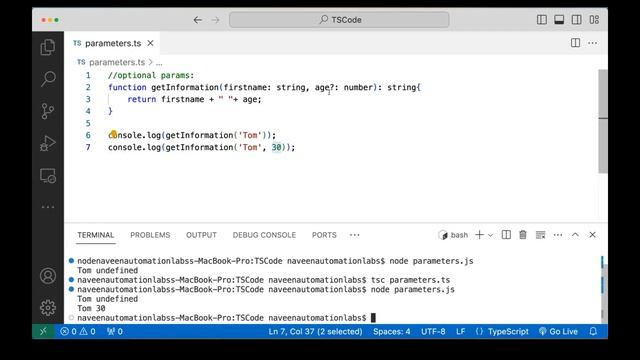
Task: Open the Customize Layout control
Action: coord(594,20)
